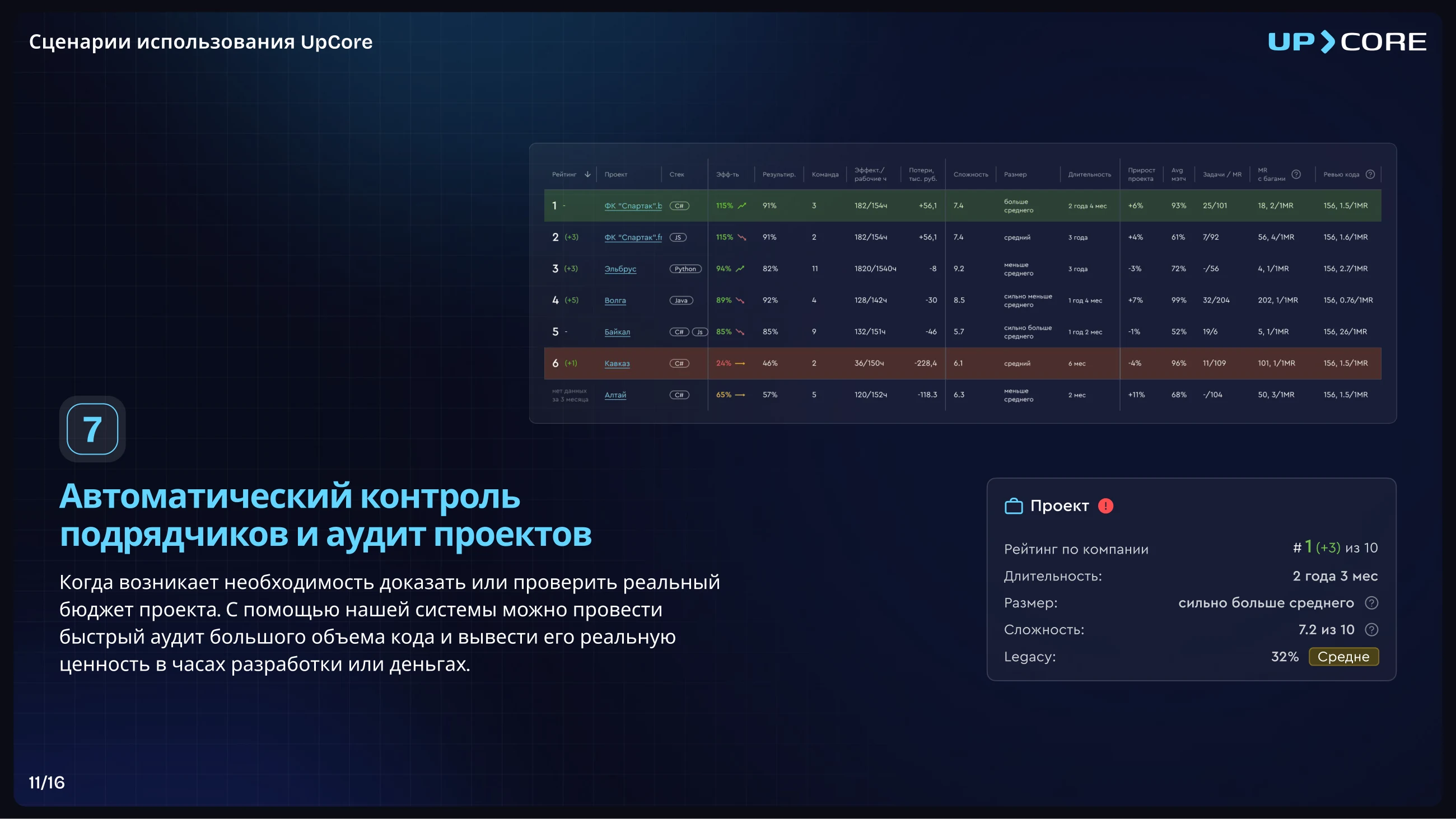The image size is (1456, 819).
Task: Click the UpCore logo
Action: pyautogui.click(x=1347, y=42)
